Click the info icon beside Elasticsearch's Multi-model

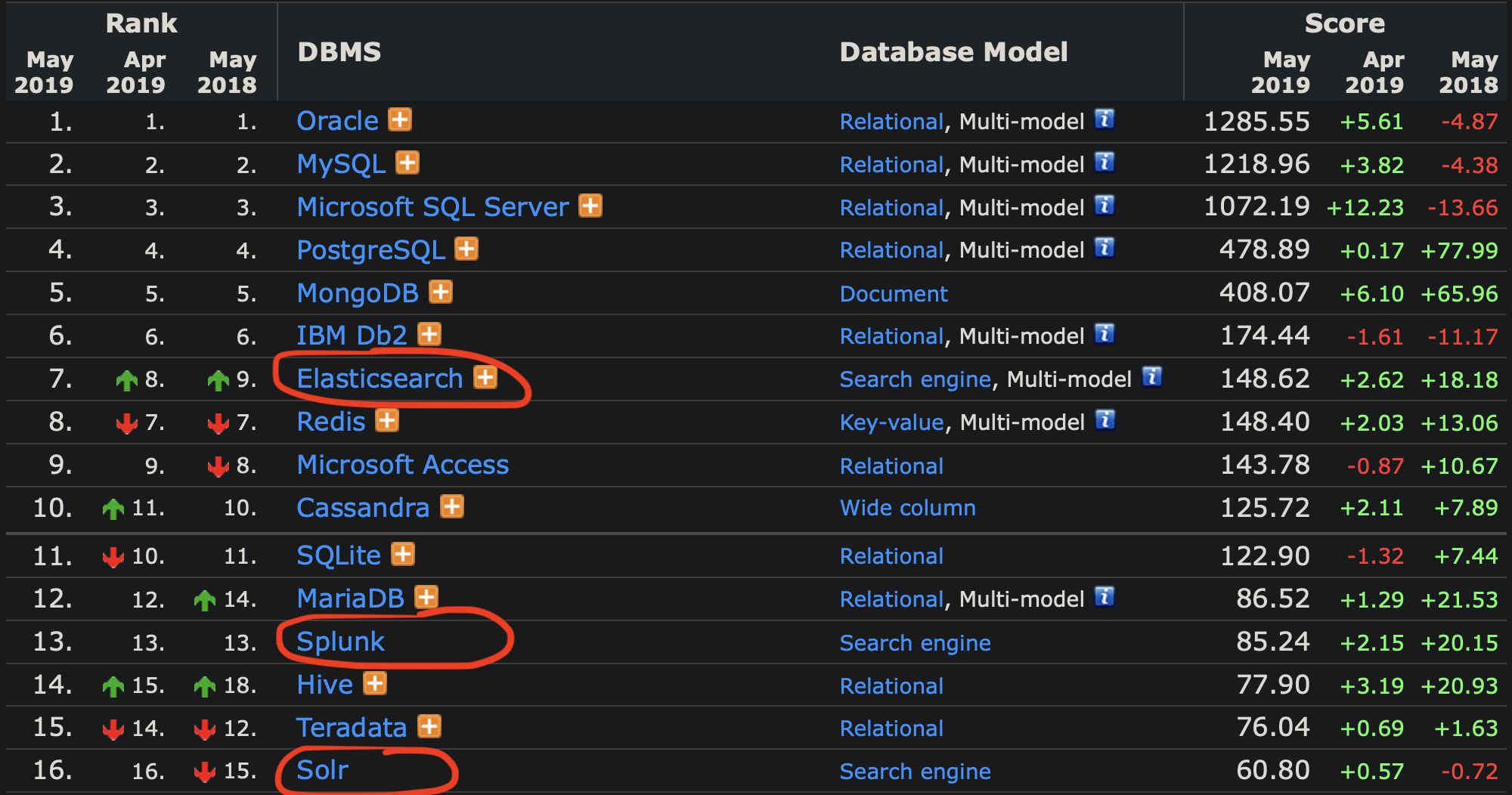pyautogui.click(x=1152, y=378)
